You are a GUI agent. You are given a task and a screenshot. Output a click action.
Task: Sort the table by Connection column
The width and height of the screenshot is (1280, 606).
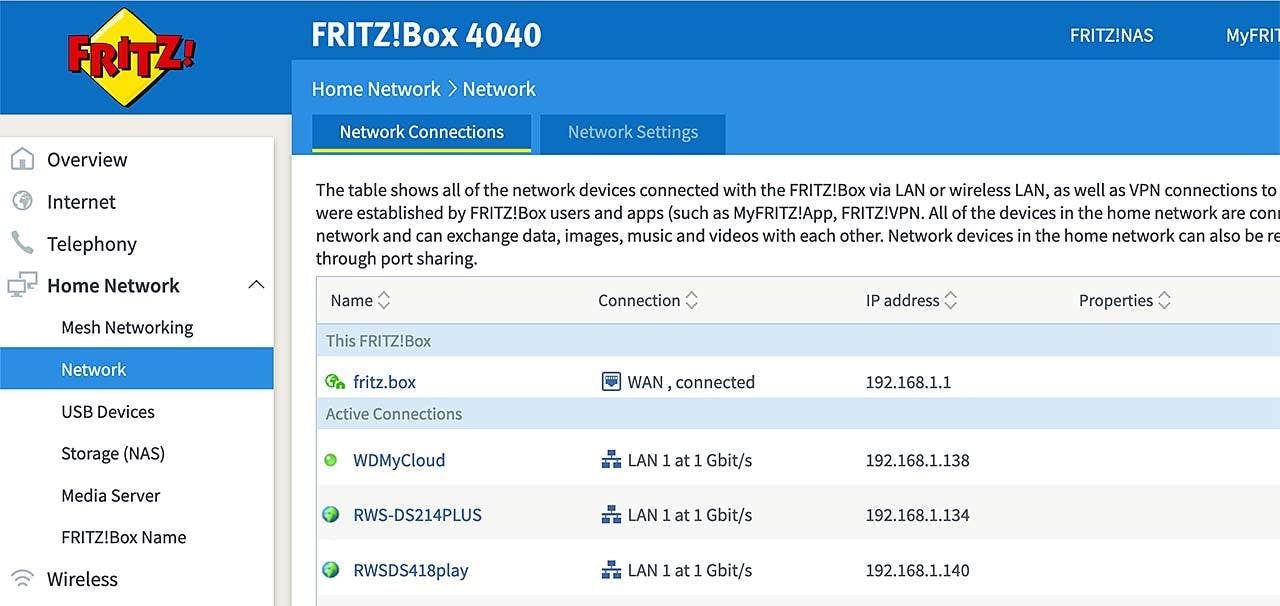[x=691, y=300]
